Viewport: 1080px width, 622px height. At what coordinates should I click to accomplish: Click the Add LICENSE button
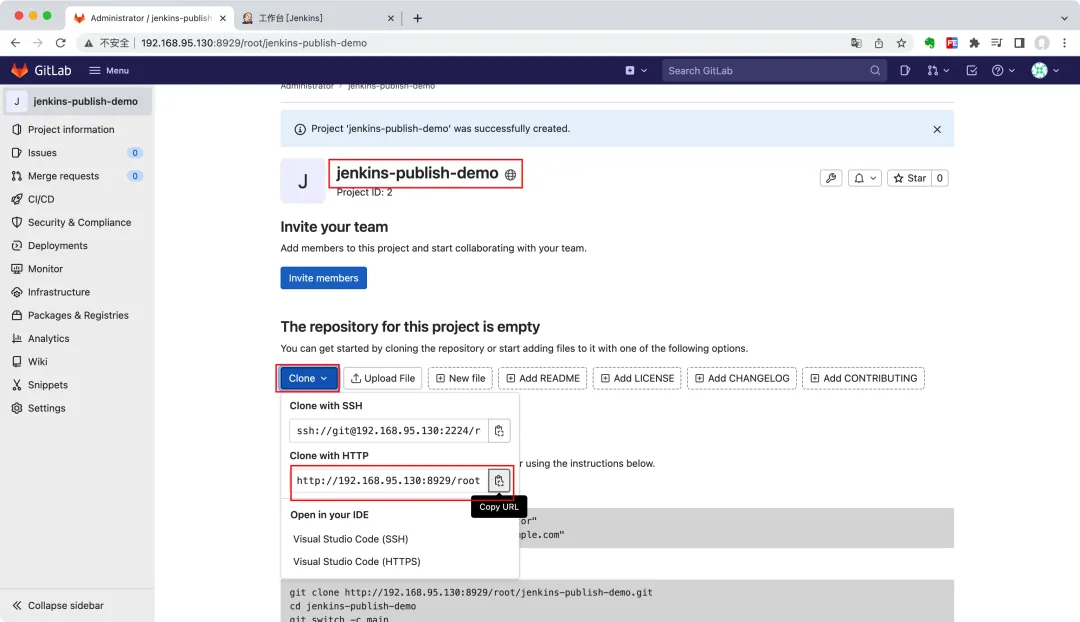pyautogui.click(x=637, y=378)
